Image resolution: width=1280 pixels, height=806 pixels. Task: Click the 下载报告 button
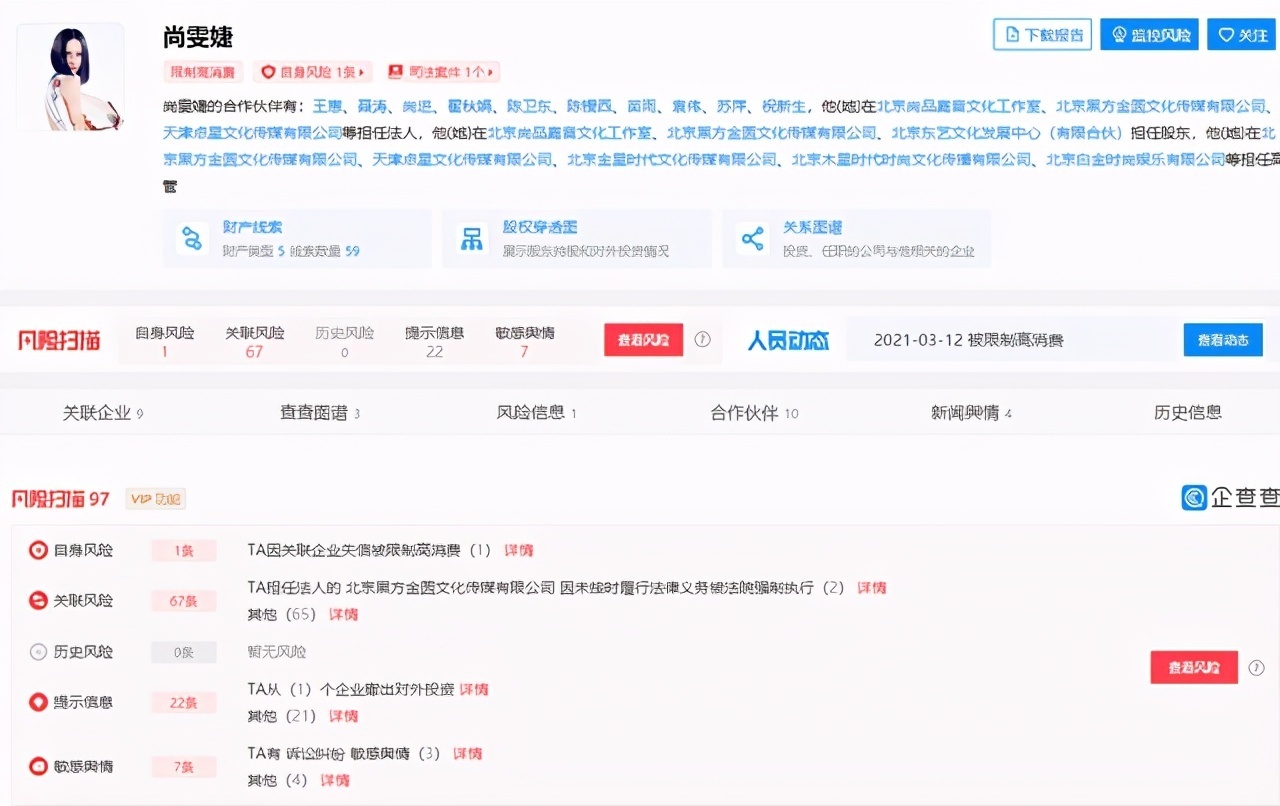point(1041,34)
